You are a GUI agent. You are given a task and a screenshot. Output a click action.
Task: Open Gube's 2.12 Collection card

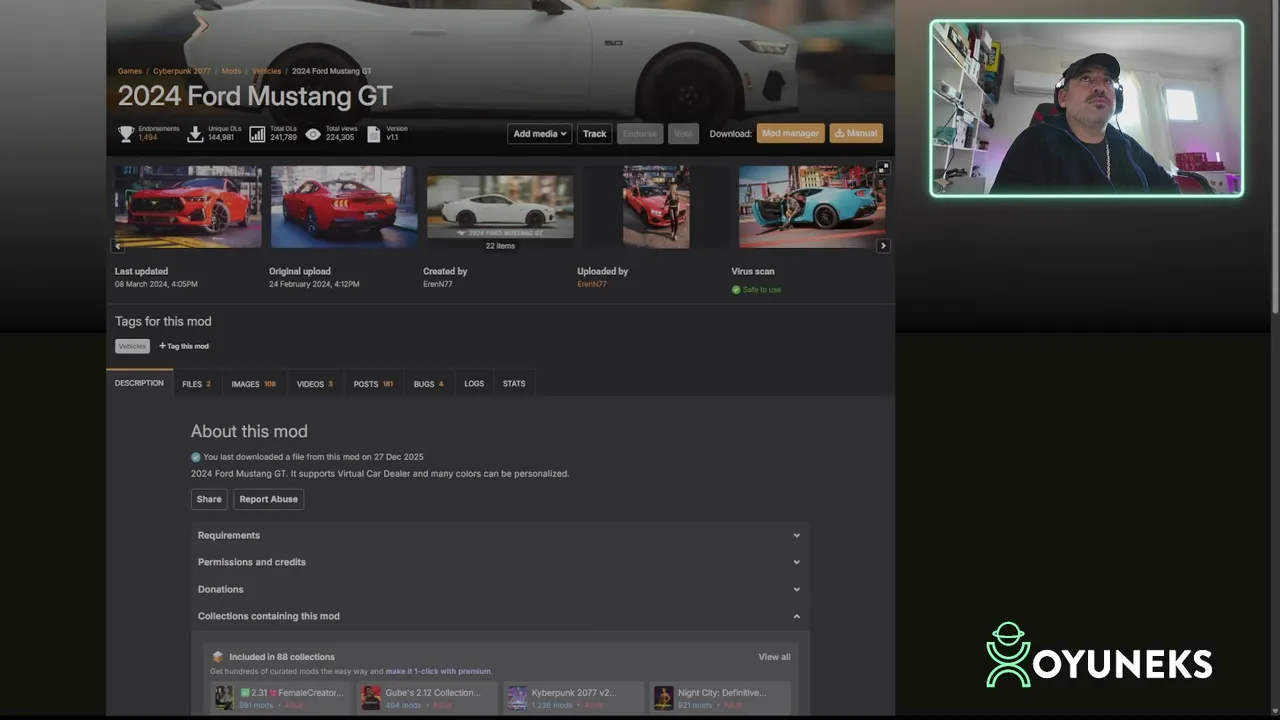[x=427, y=698]
